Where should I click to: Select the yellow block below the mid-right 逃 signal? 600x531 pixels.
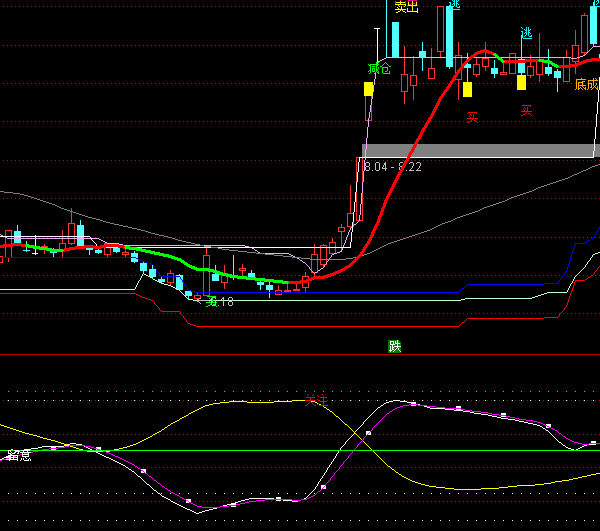pos(522,83)
